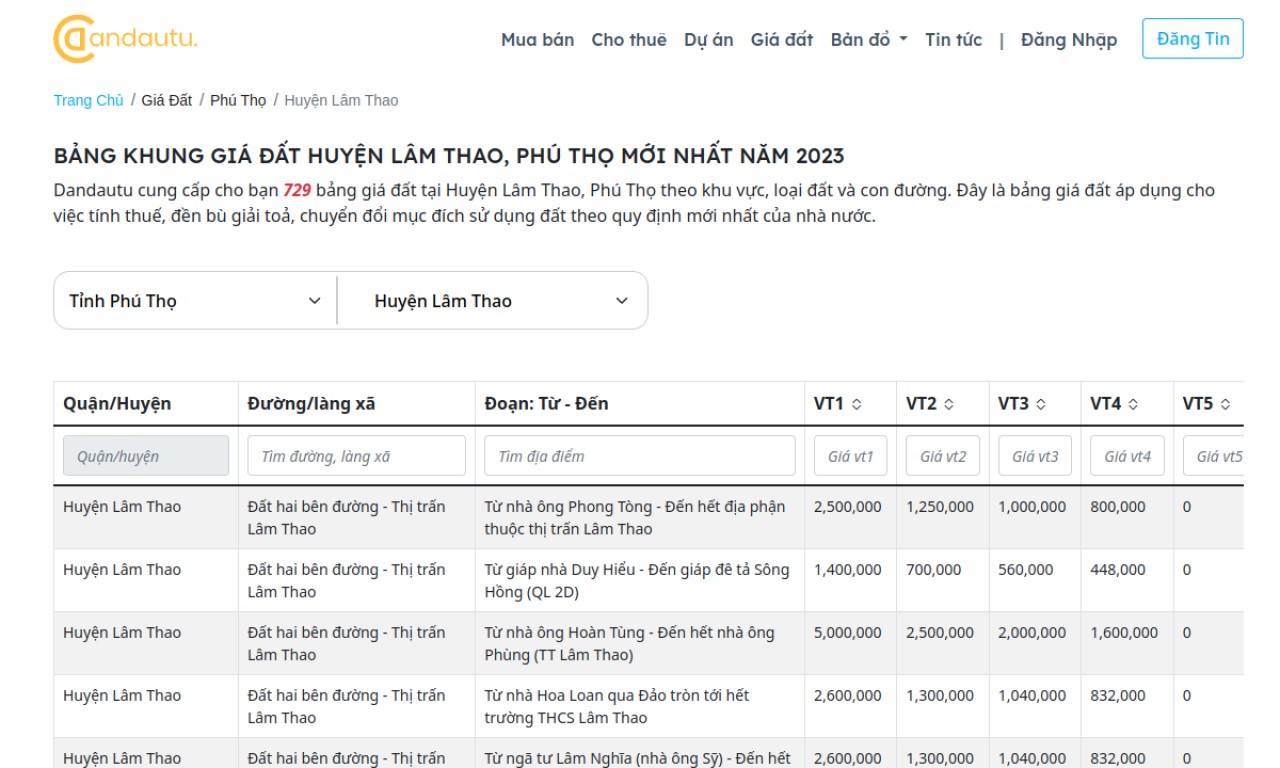The width and height of the screenshot is (1280, 768).
Task: Focus the Tìm đường, làng xã filter field
Action: pos(356,456)
